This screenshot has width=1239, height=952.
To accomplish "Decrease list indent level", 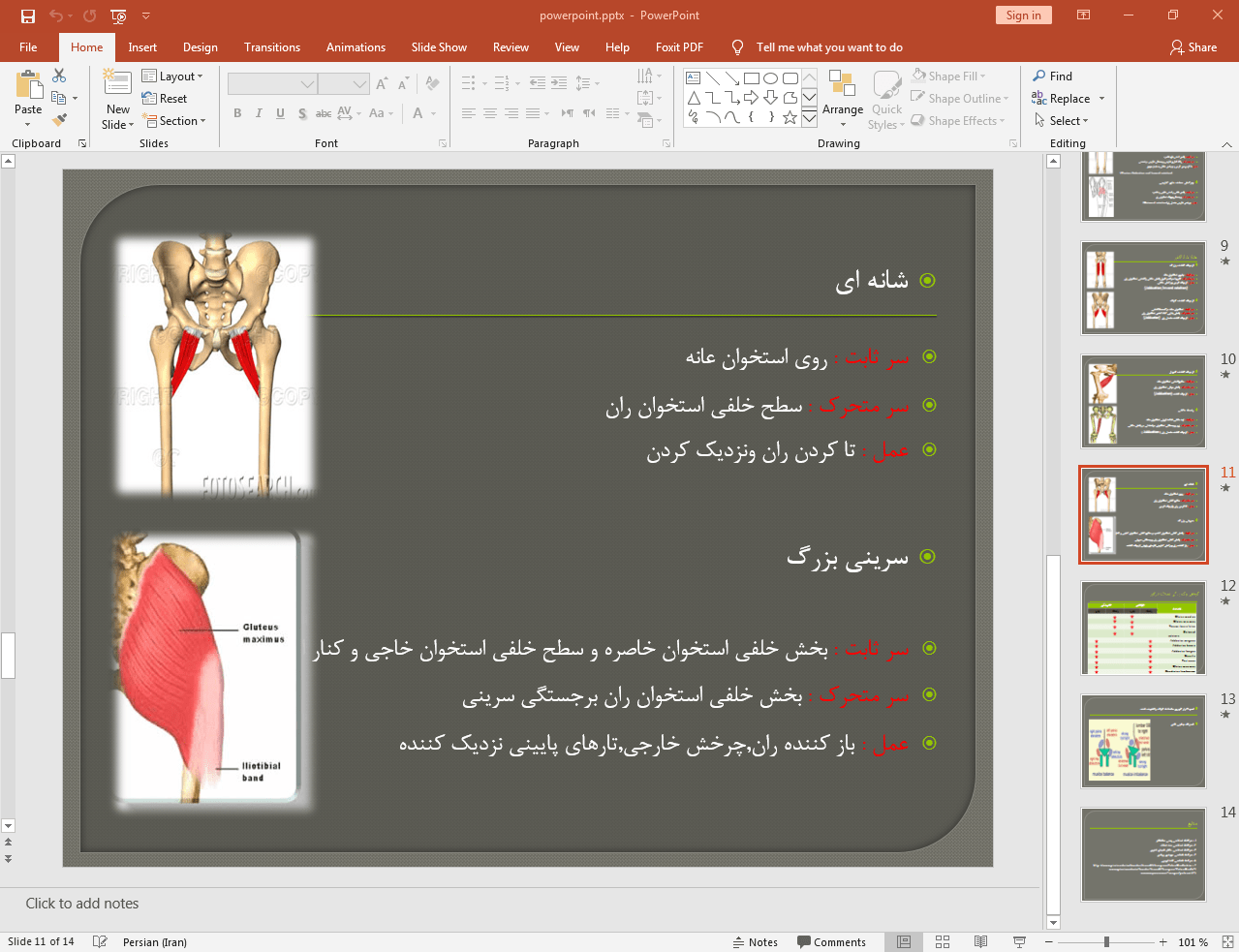I will pos(538,83).
